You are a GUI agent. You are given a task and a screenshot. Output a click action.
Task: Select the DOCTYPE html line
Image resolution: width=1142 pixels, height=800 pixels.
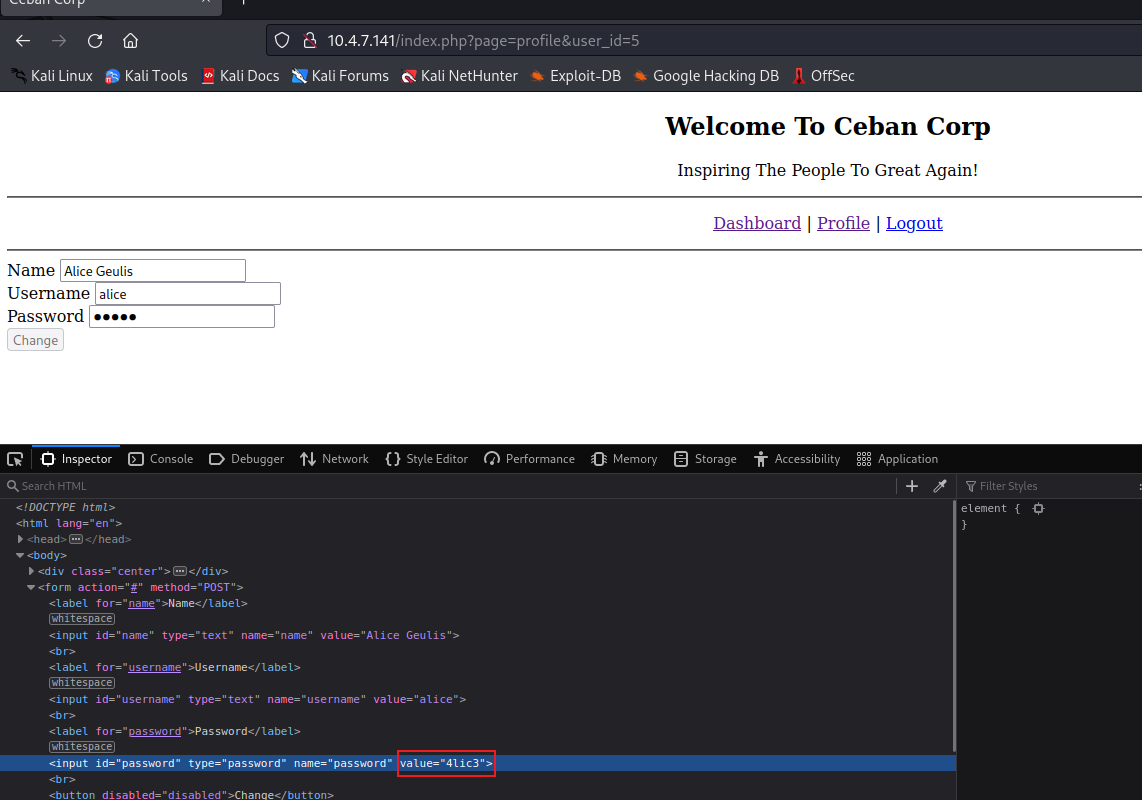coord(66,507)
